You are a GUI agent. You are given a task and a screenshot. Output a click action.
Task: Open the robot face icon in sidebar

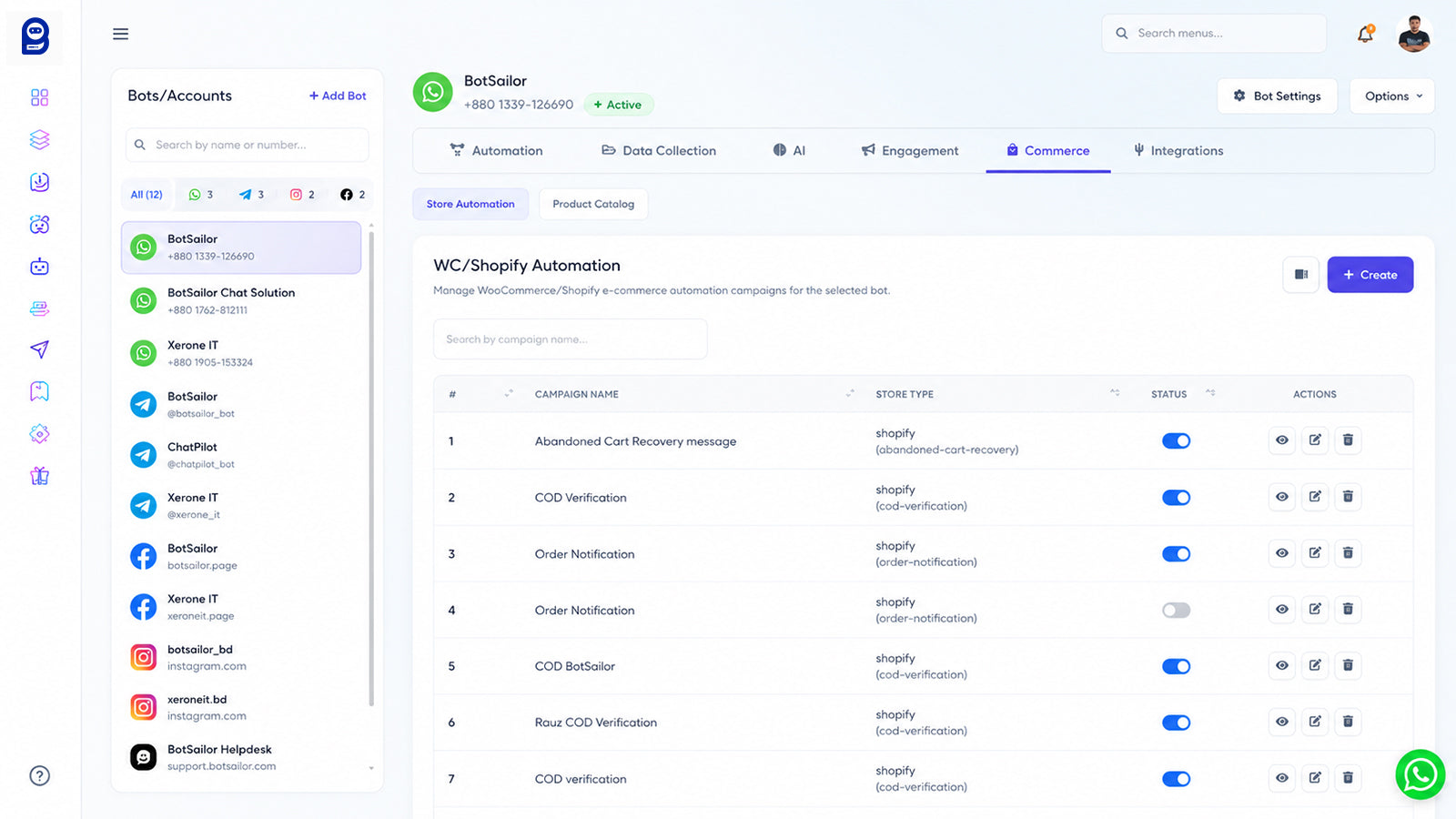39,267
